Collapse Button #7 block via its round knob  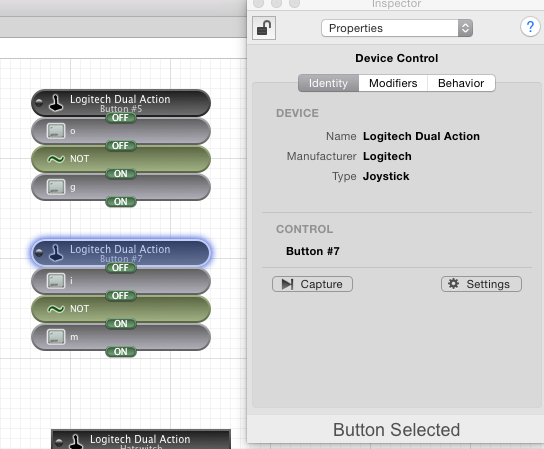point(39,252)
